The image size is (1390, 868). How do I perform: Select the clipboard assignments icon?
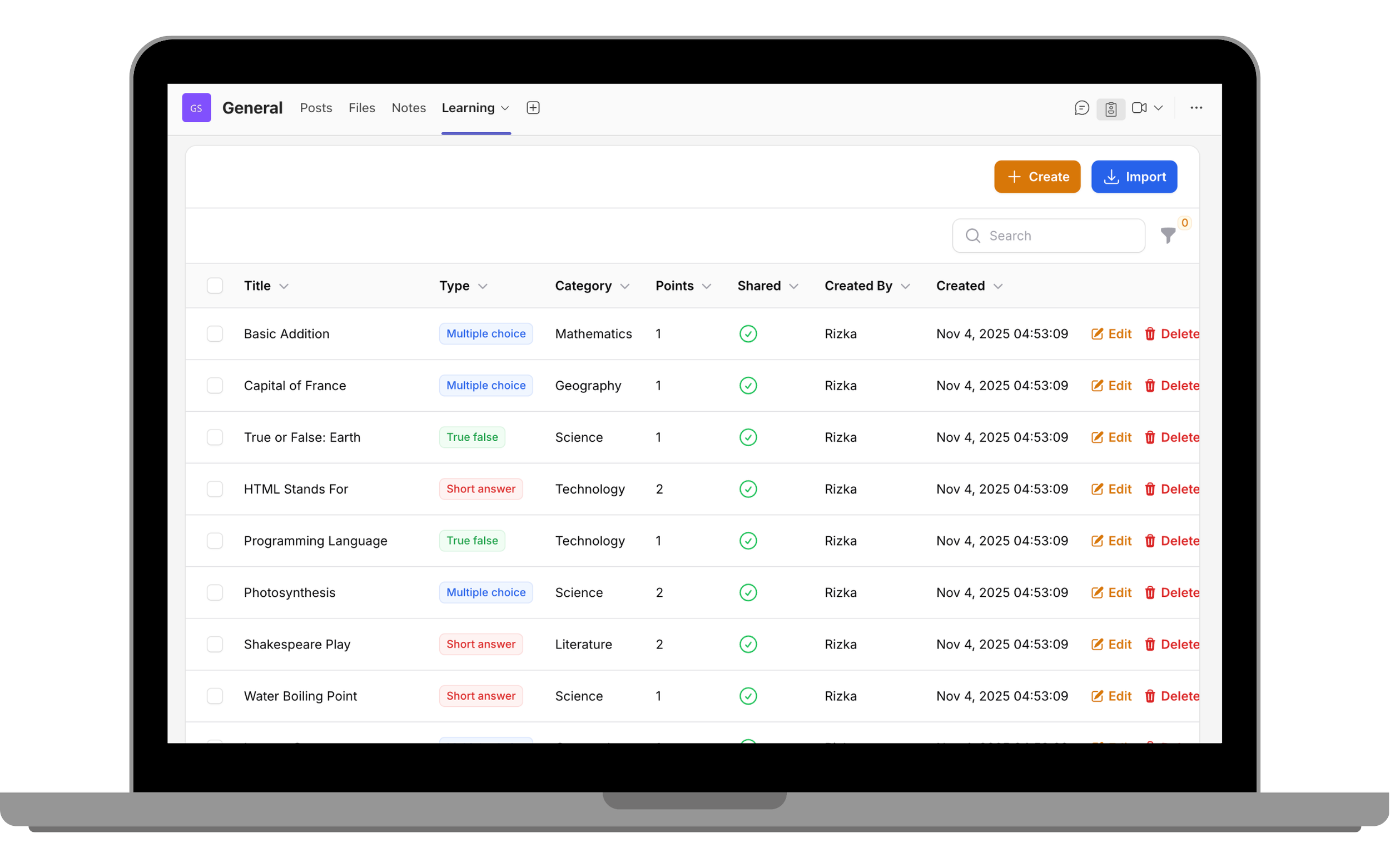point(1111,108)
